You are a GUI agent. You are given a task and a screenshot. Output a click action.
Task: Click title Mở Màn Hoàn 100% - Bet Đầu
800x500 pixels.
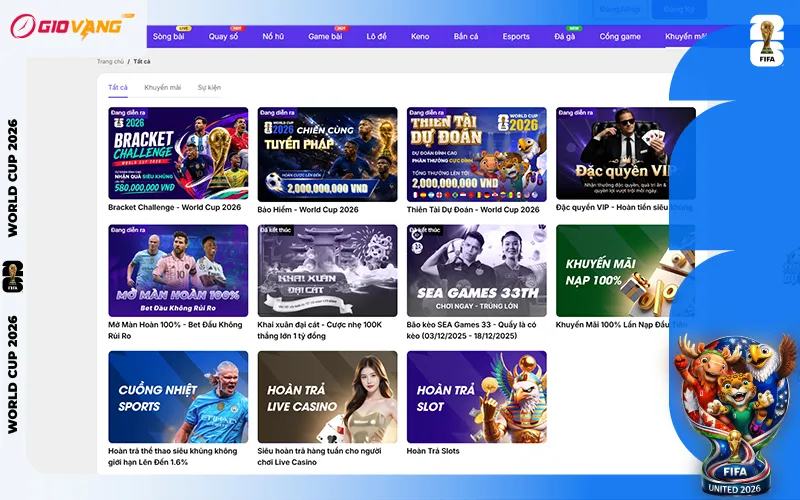point(175,330)
